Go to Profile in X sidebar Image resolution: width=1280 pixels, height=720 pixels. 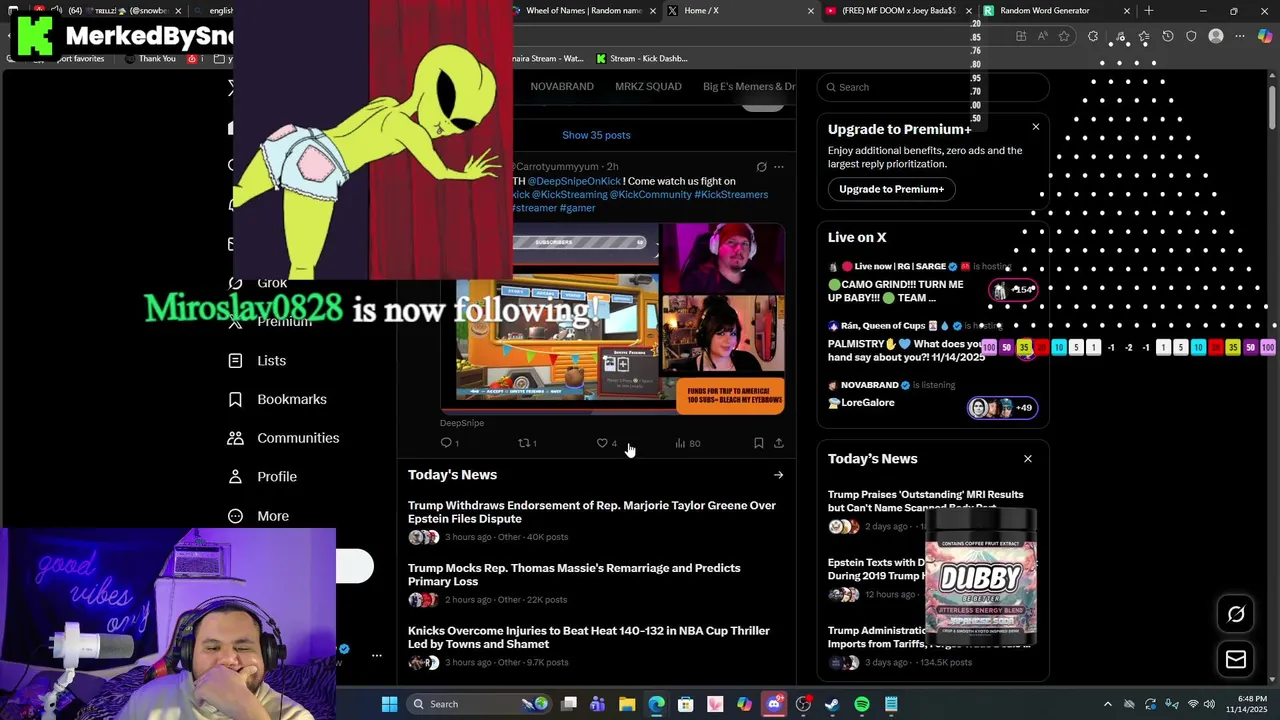coord(262,477)
